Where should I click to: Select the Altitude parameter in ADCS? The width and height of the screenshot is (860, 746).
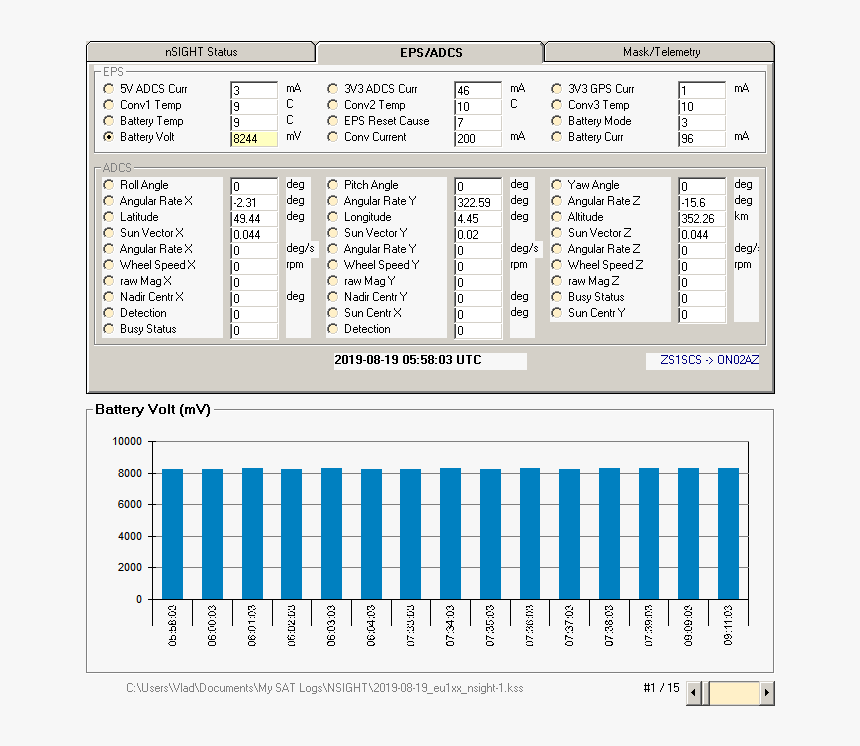click(x=556, y=217)
